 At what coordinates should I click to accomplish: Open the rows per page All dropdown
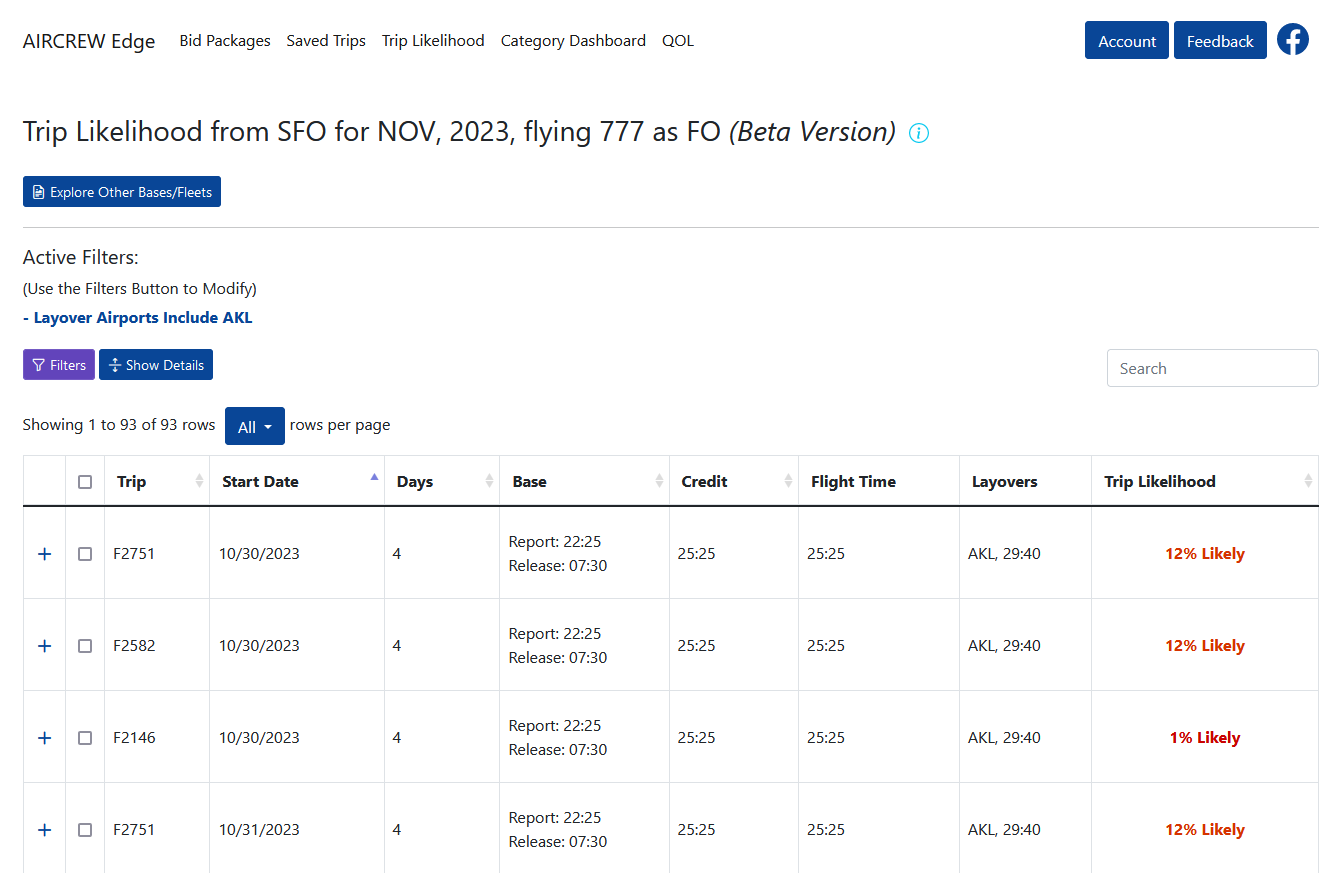coord(255,426)
